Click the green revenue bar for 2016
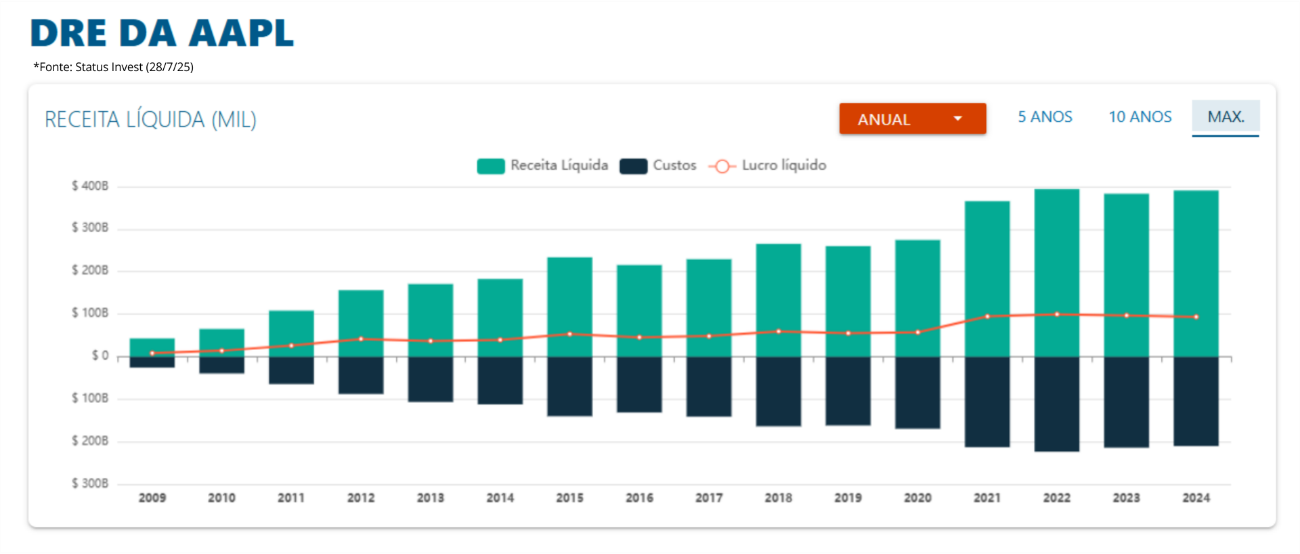This screenshot has width=1300, height=554. [639, 311]
